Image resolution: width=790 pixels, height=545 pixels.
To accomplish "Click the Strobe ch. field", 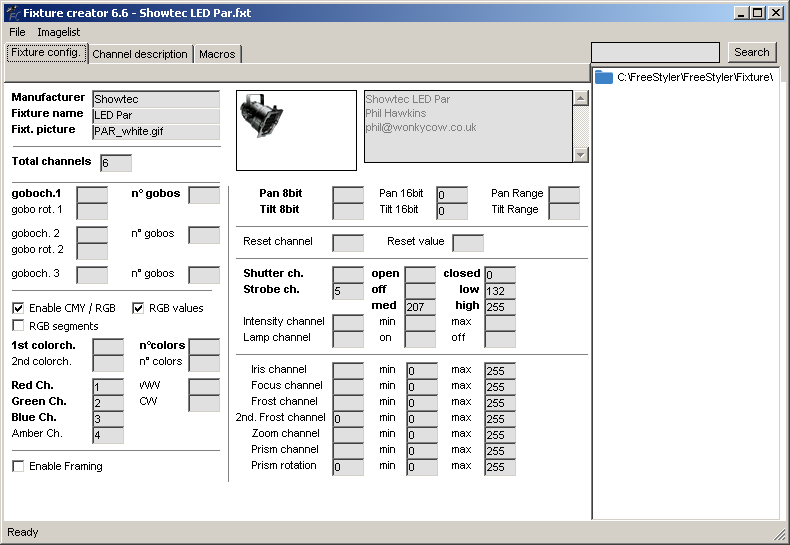I will pyautogui.click(x=348, y=291).
